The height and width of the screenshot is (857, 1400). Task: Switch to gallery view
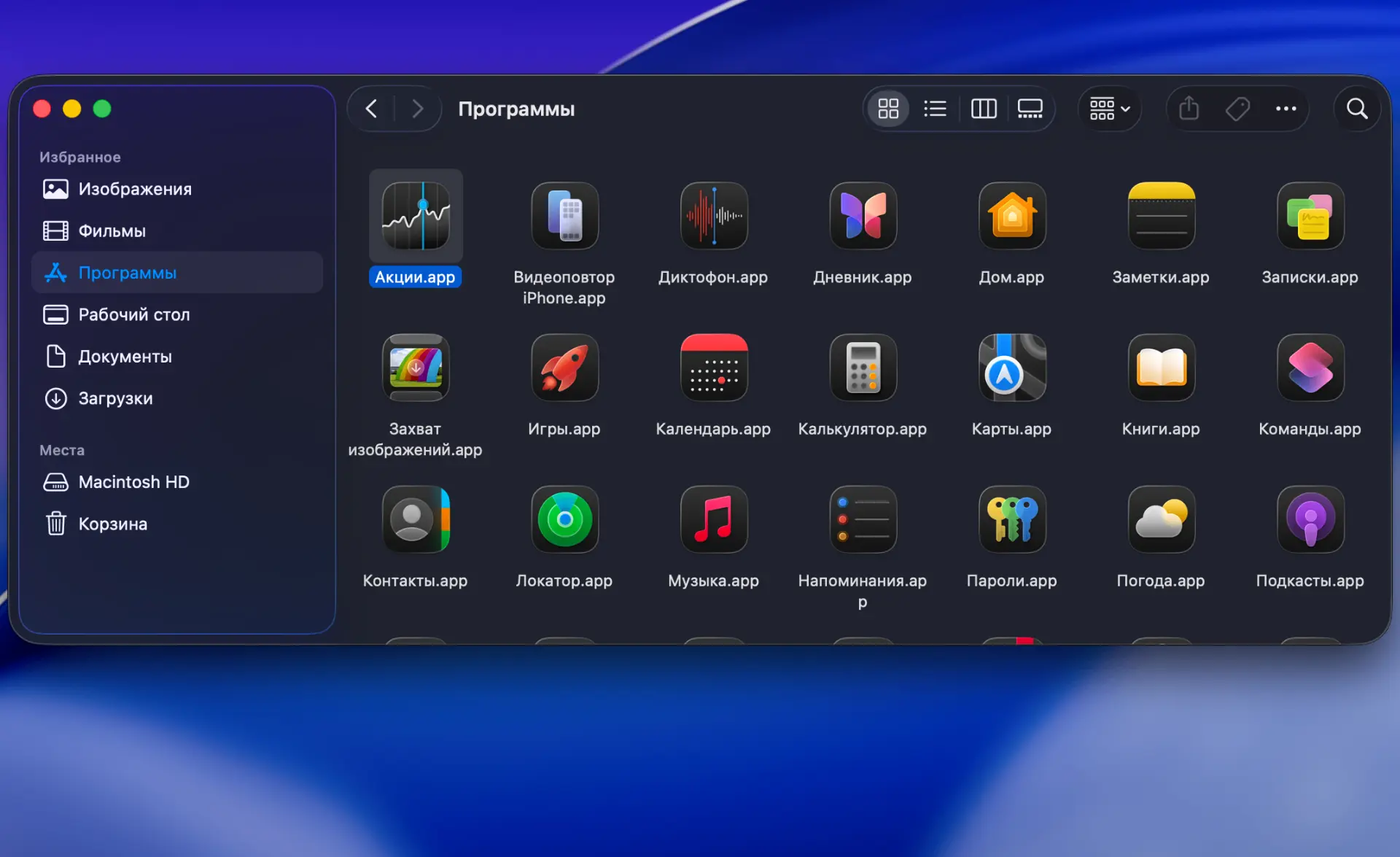[1030, 109]
